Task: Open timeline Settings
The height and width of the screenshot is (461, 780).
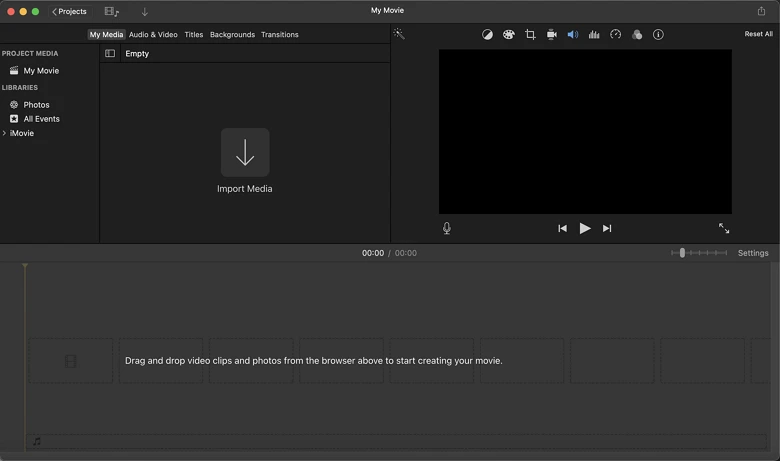Action: click(x=753, y=253)
